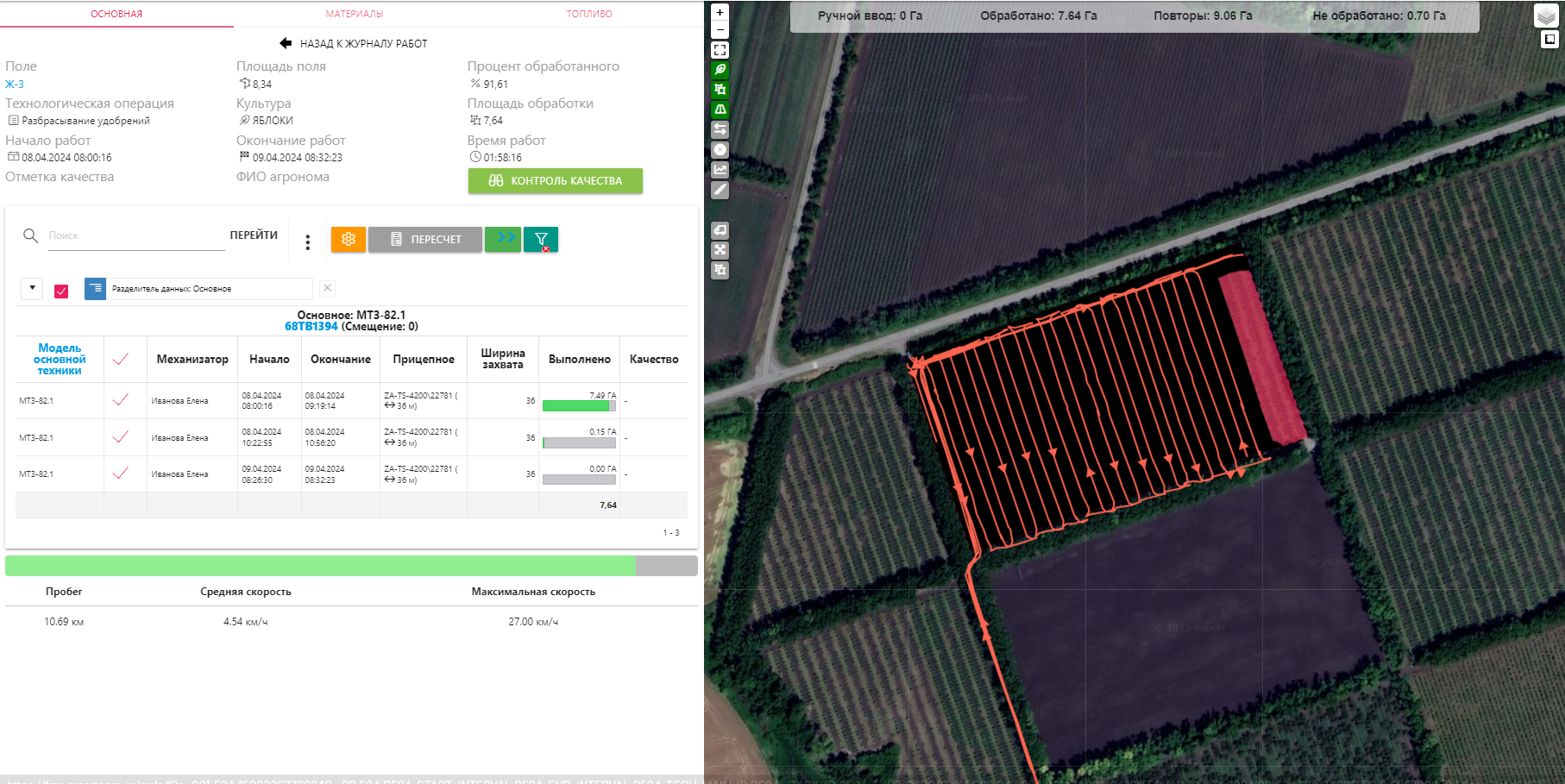Toggle the pink checkbox beside data separator
Image resolution: width=1565 pixels, height=784 pixels.
(61, 291)
